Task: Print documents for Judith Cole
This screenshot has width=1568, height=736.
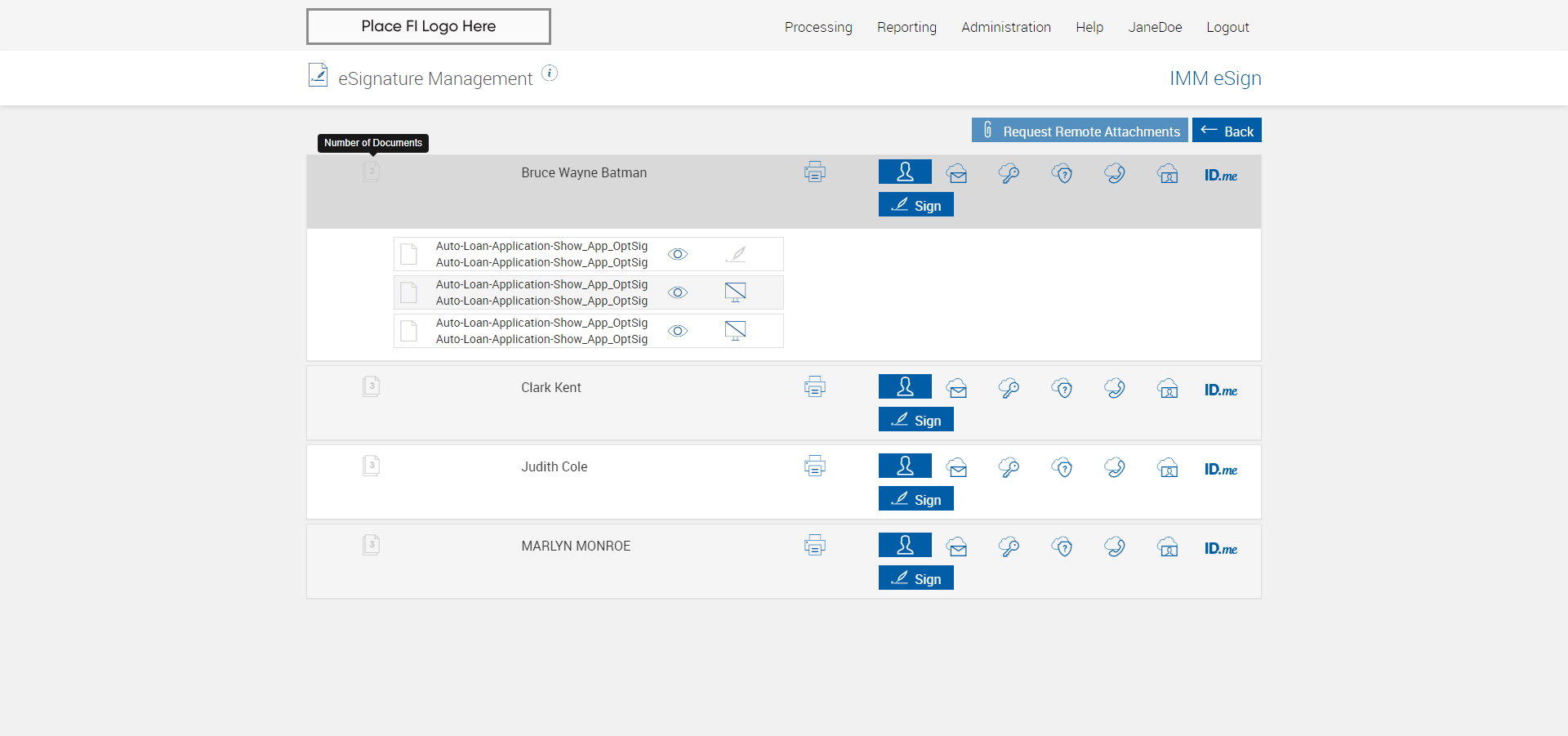Action: (x=815, y=466)
